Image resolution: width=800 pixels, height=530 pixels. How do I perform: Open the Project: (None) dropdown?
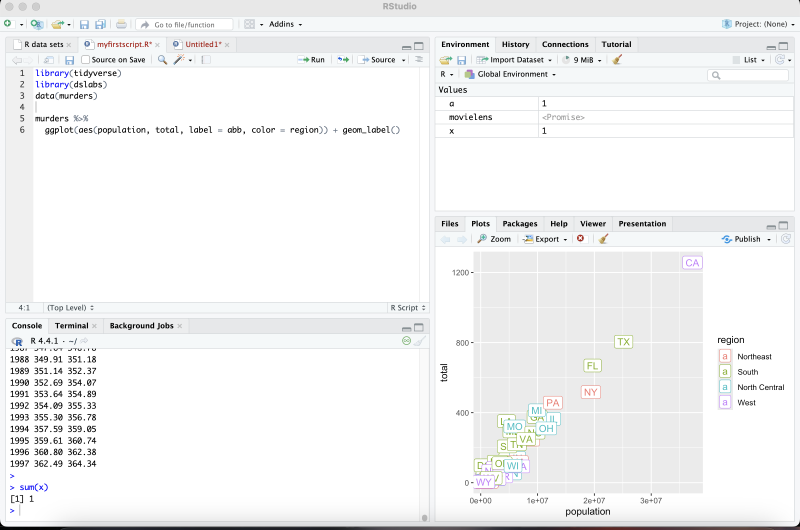point(759,24)
